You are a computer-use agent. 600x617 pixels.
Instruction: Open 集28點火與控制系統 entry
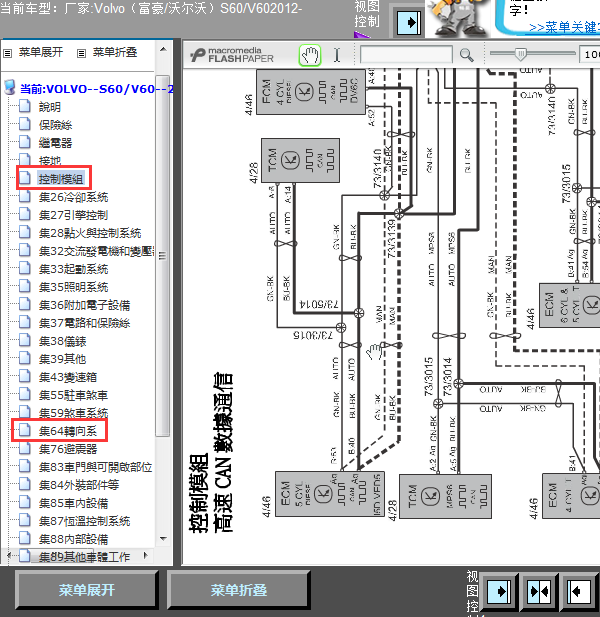tap(90, 233)
